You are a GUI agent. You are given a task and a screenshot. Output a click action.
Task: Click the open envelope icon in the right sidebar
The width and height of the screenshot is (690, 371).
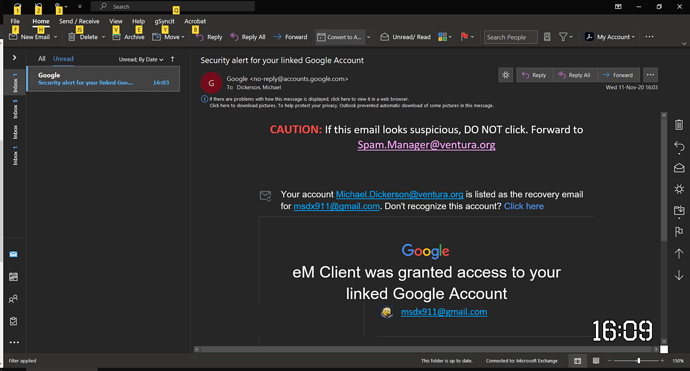[x=679, y=168]
